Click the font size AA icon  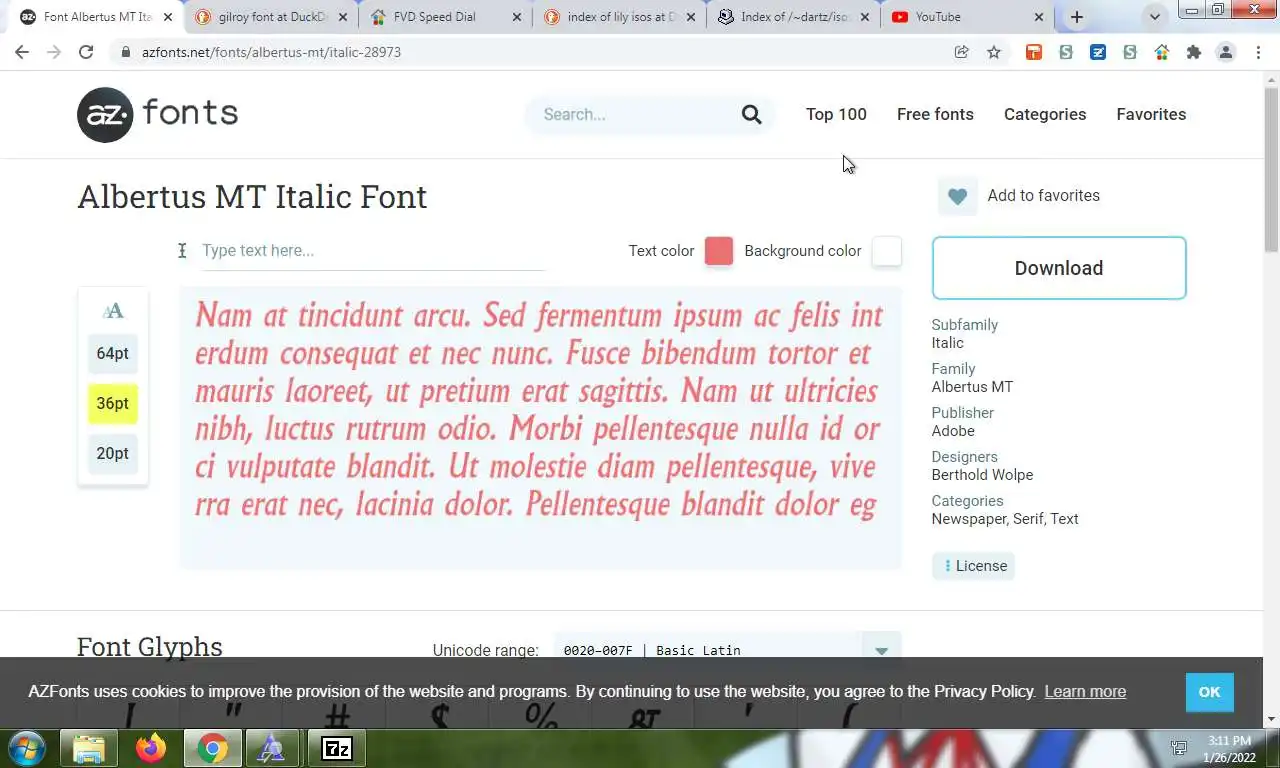(113, 311)
